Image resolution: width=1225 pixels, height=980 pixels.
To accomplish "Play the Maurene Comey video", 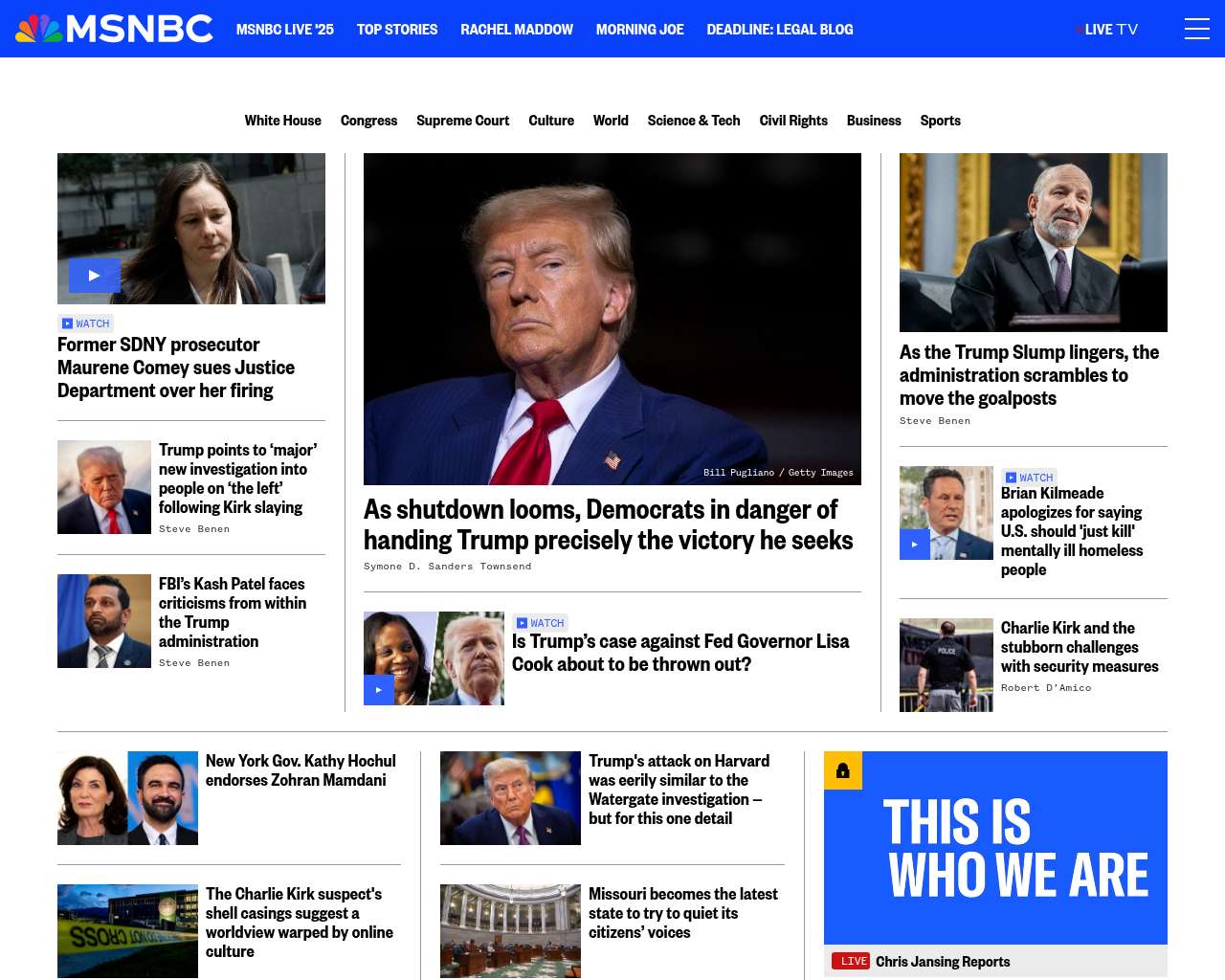I will click(94, 276).
